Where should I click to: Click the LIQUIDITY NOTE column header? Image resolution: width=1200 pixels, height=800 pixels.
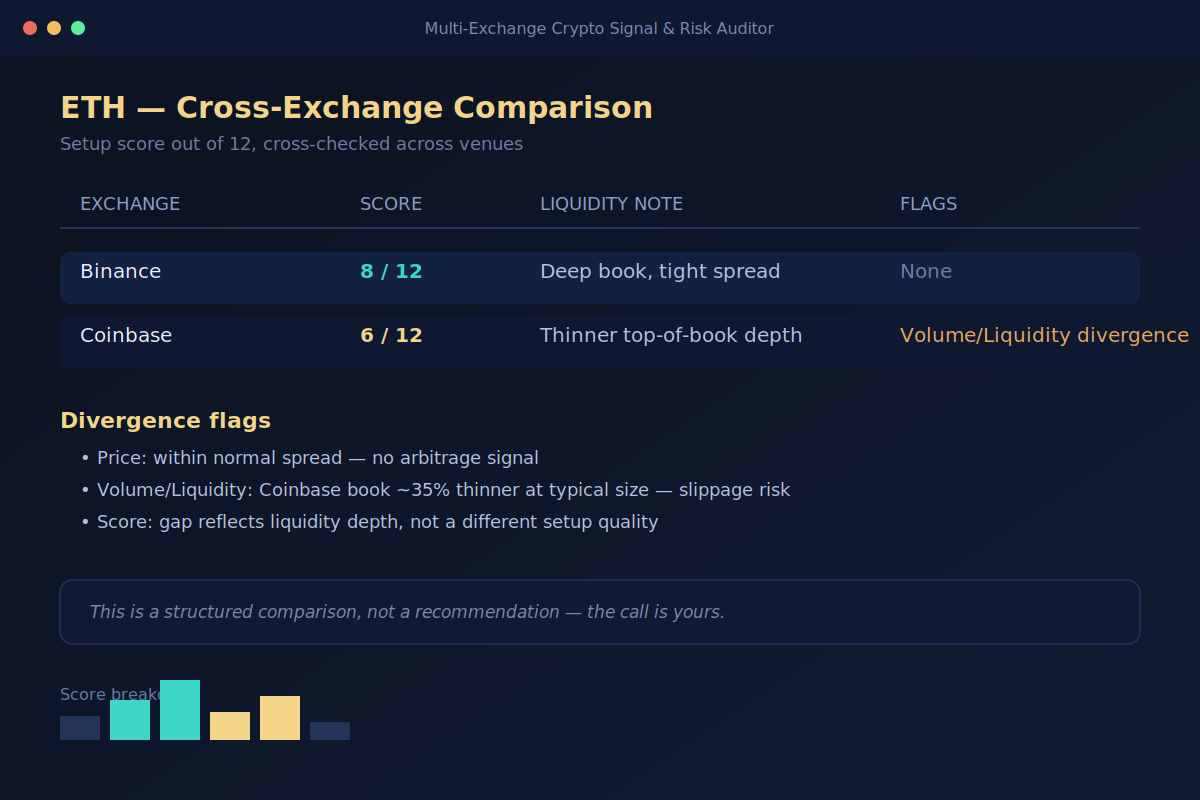click(611, 204)
